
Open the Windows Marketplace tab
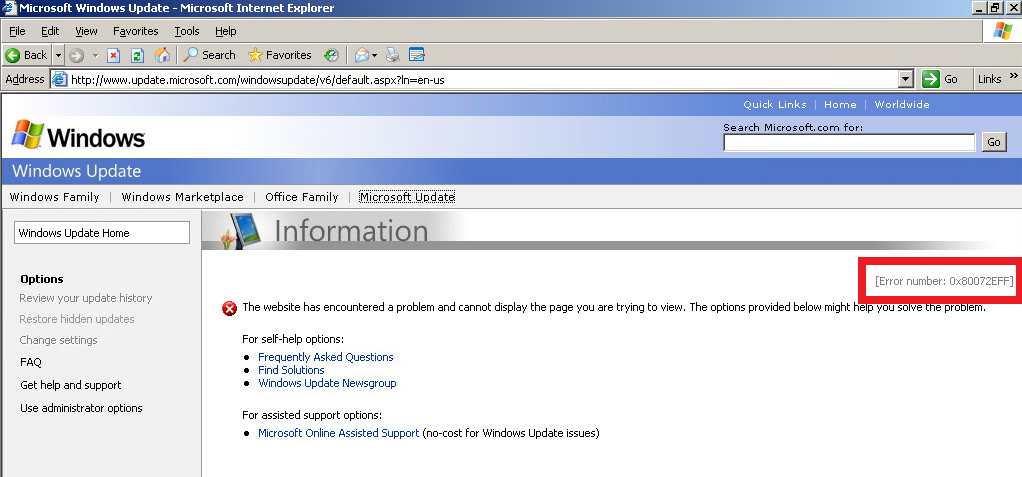[182, 197]
